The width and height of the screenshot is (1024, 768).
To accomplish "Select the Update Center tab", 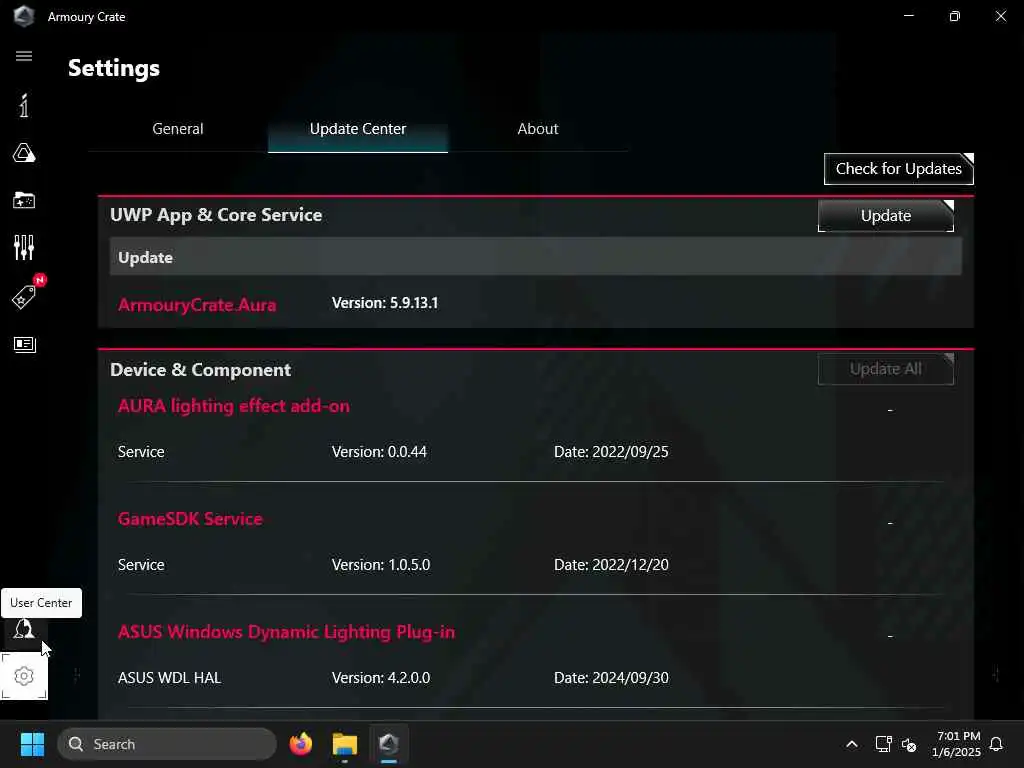I will pos(358,129).
